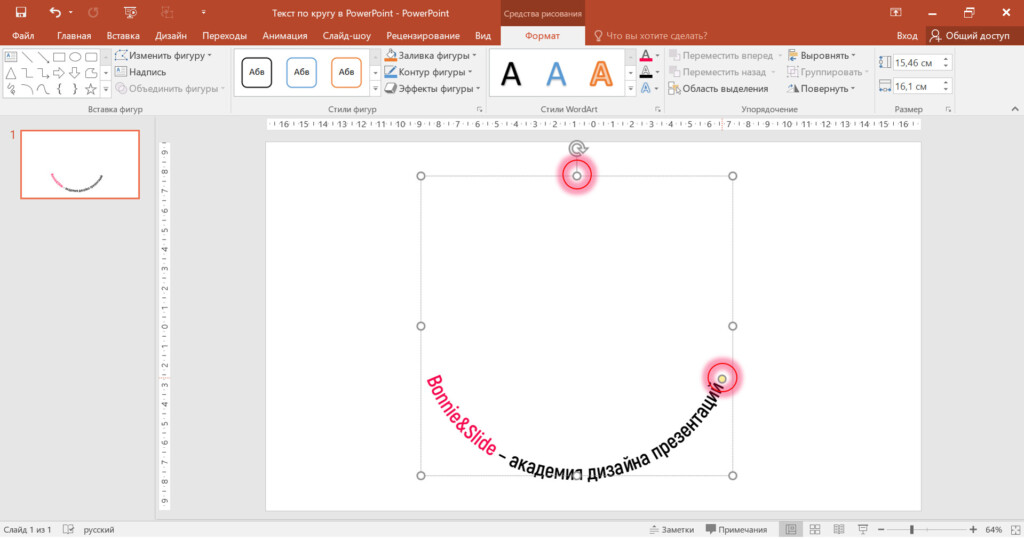Click the rotation handle above the text box

pyautogui.click(x=577, y=149)
